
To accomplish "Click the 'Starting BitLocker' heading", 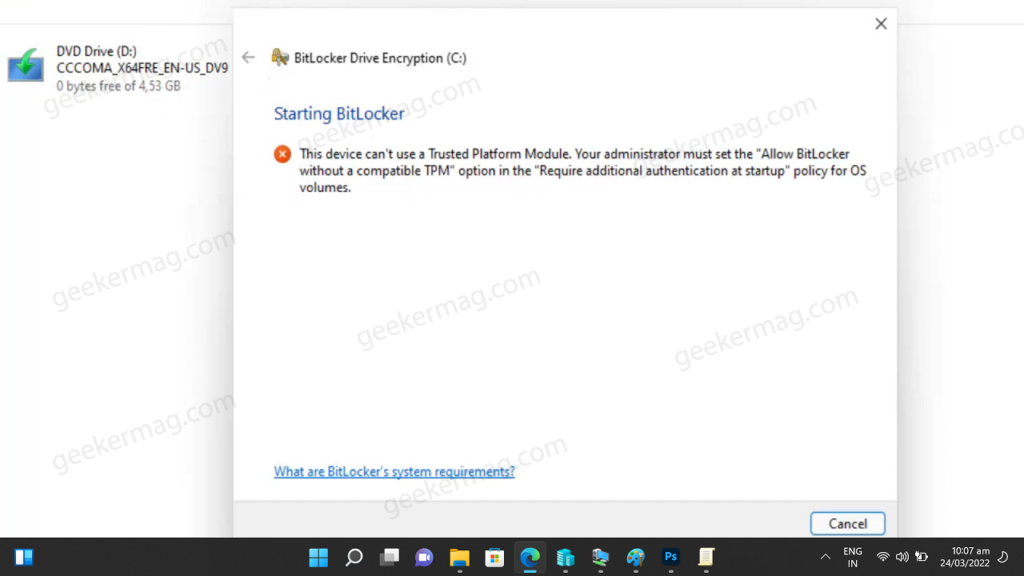I will point(339,114).
